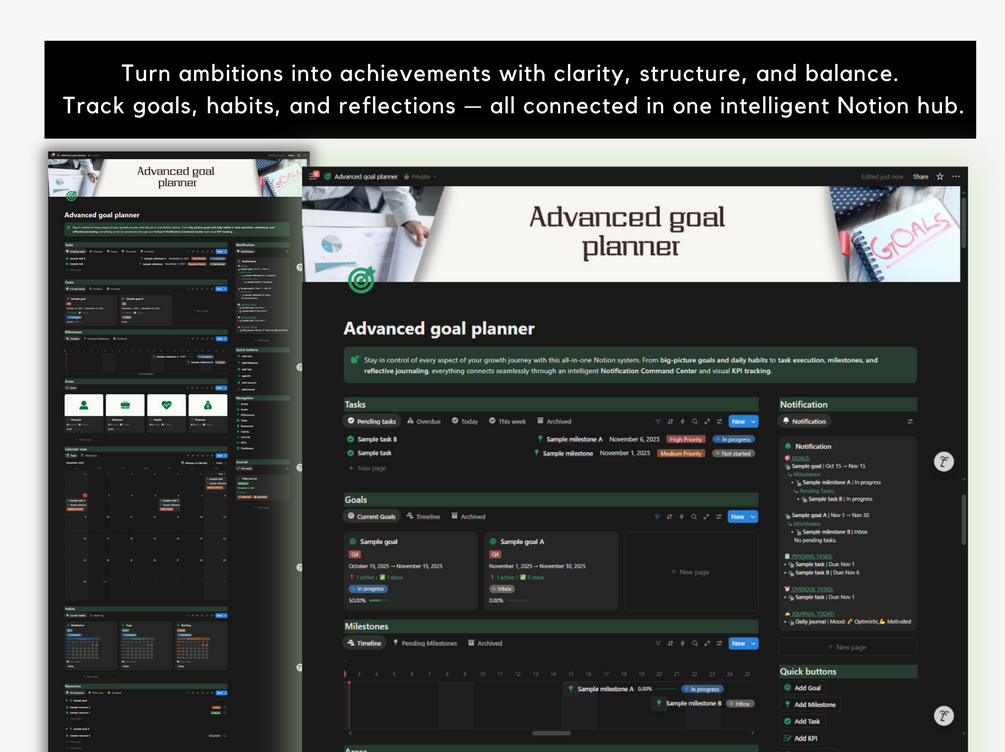
Task: Open the Sample goal A card
Action: 551,571
